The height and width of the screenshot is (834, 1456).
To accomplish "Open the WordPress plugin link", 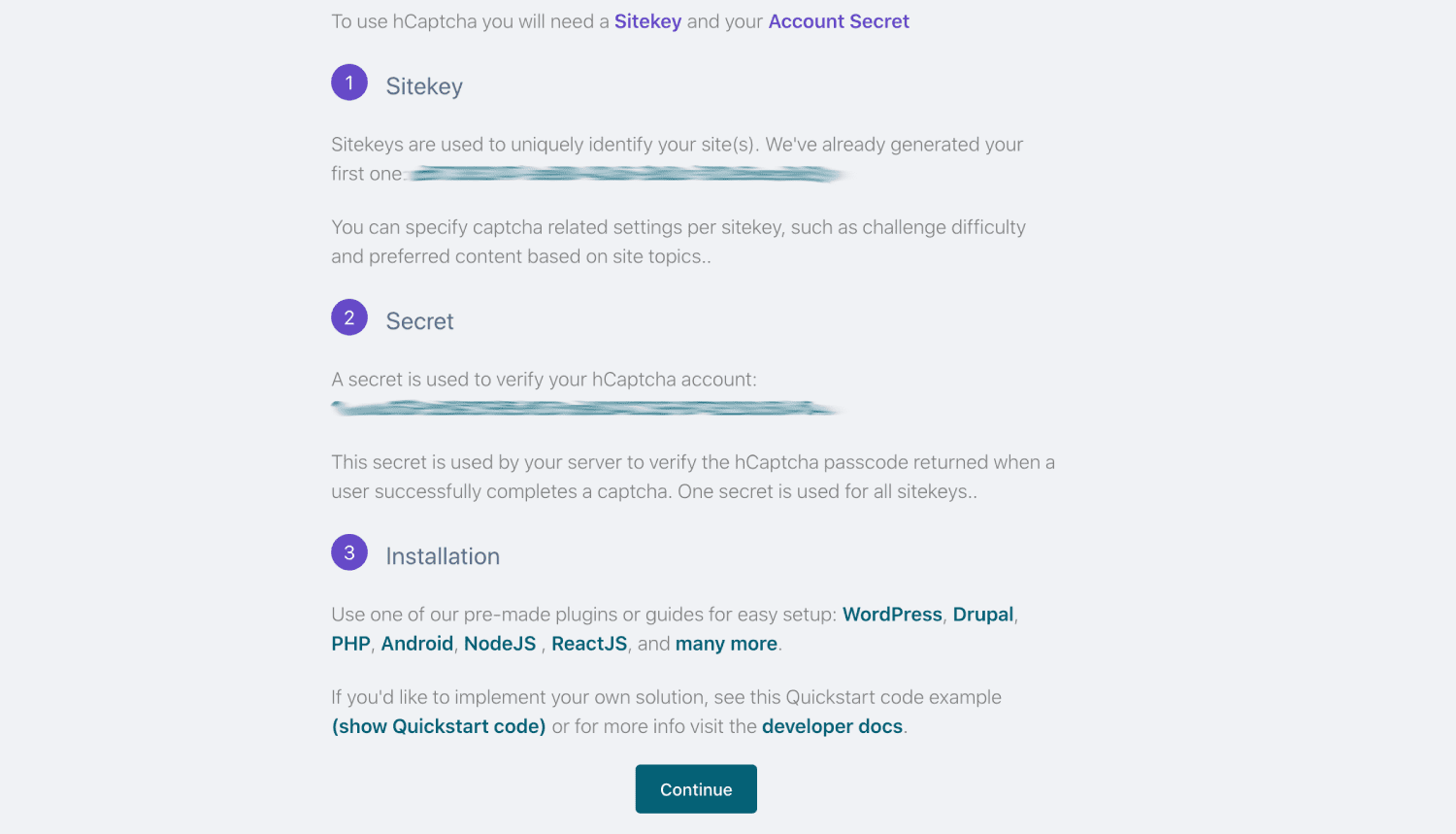I will [x=892, y=615].
